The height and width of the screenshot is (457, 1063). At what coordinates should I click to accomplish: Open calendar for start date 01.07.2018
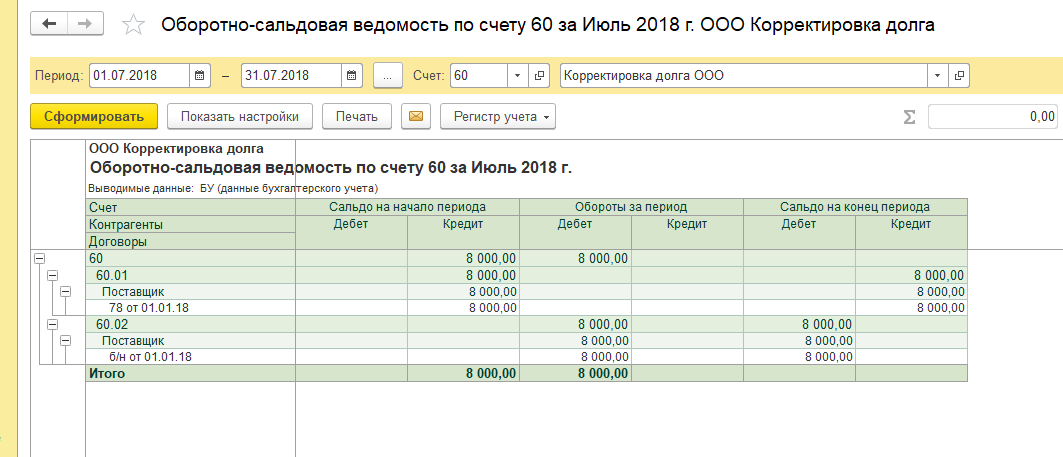pos(199,75)
